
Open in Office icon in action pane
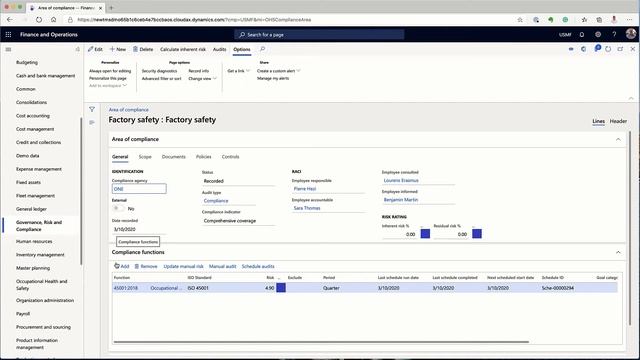click(x=584, y=49)
